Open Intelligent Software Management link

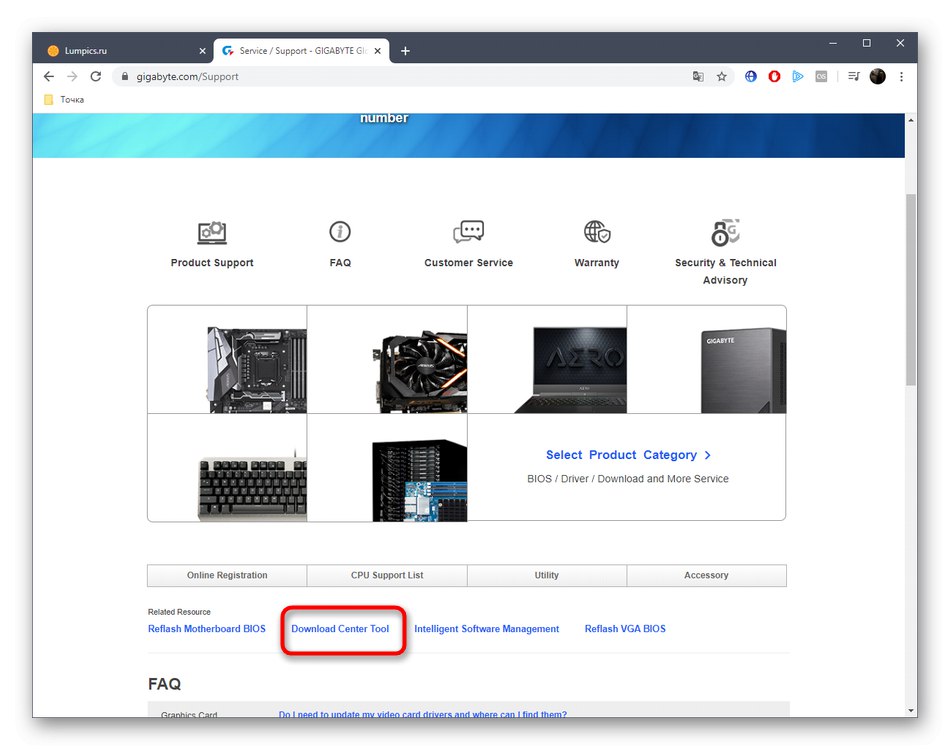pos(487,629)
